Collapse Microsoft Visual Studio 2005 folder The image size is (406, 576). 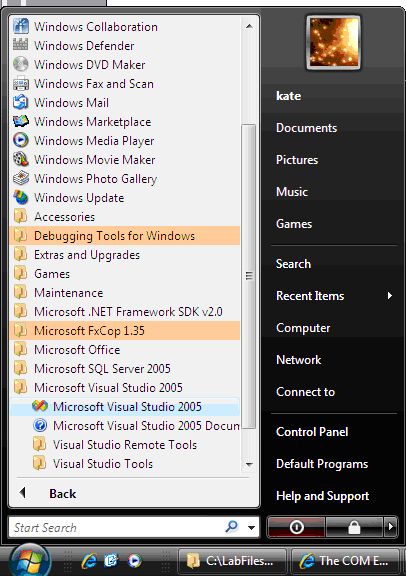(125, 388)
